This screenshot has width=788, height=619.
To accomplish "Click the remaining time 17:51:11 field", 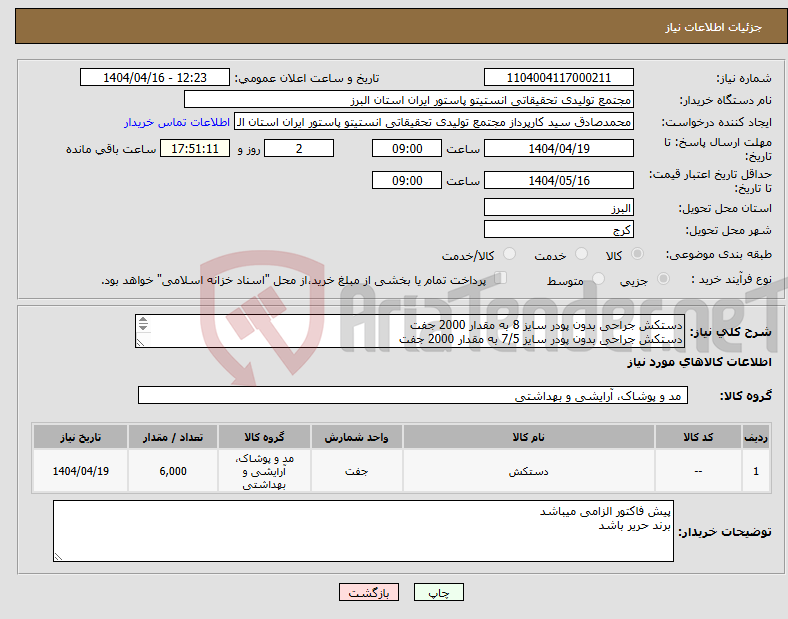I will tap(195, 148).
